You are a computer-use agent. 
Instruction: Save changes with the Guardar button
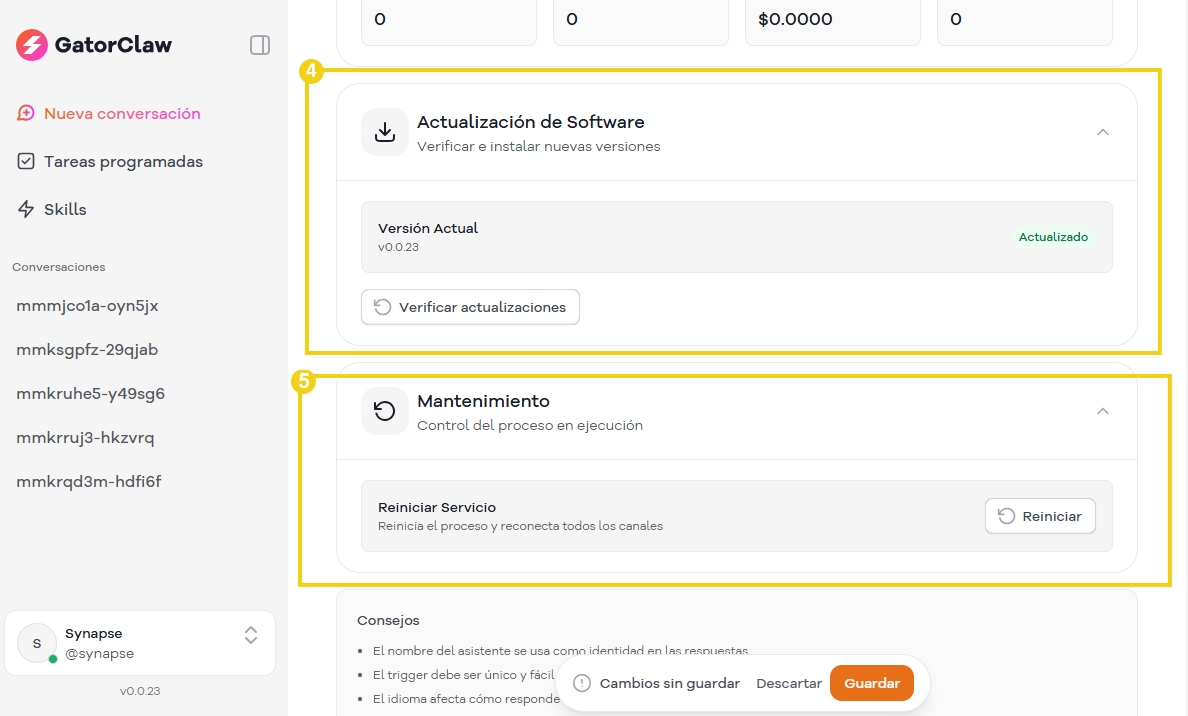[x=871, y=683]
